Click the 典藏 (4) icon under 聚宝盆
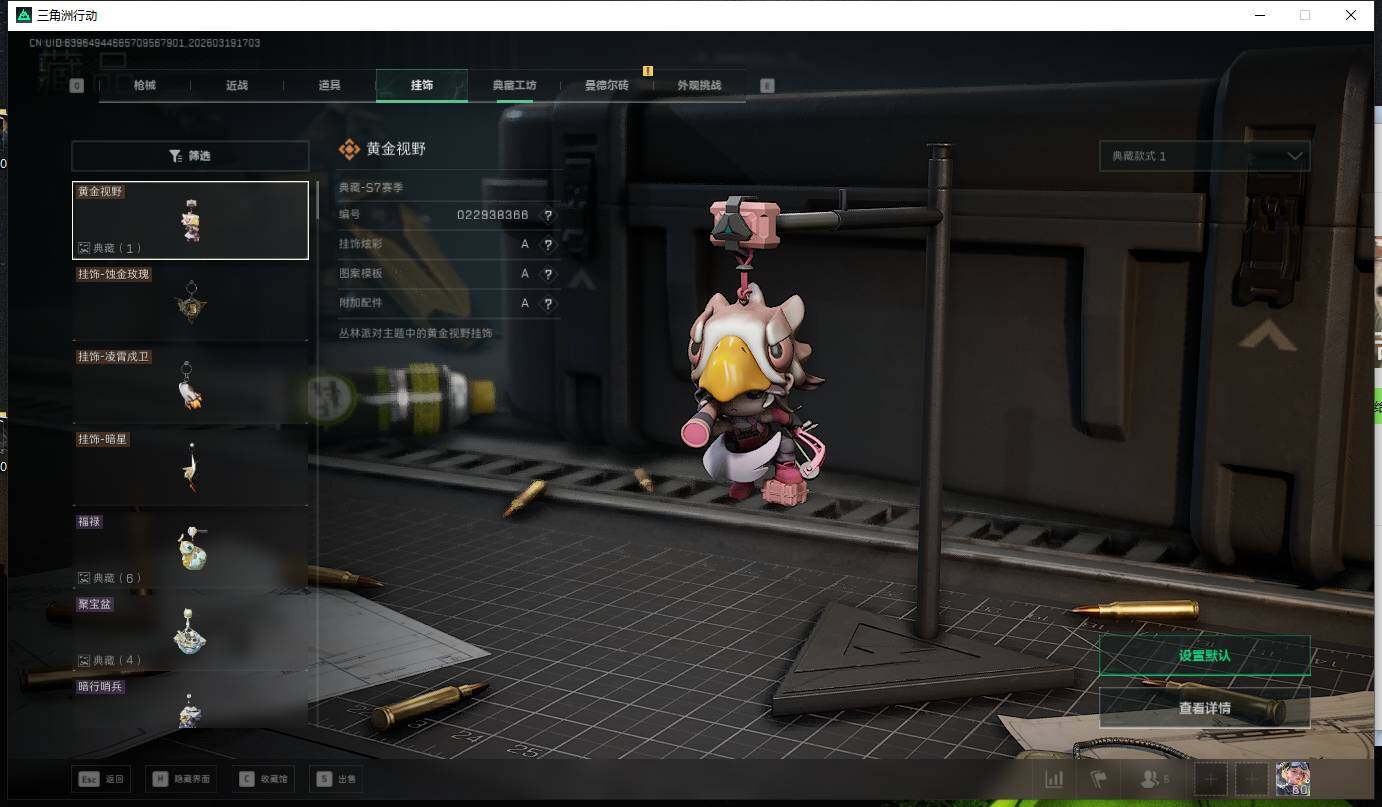Viewport: 1382px width, 807px height. (x=84, y=660)
